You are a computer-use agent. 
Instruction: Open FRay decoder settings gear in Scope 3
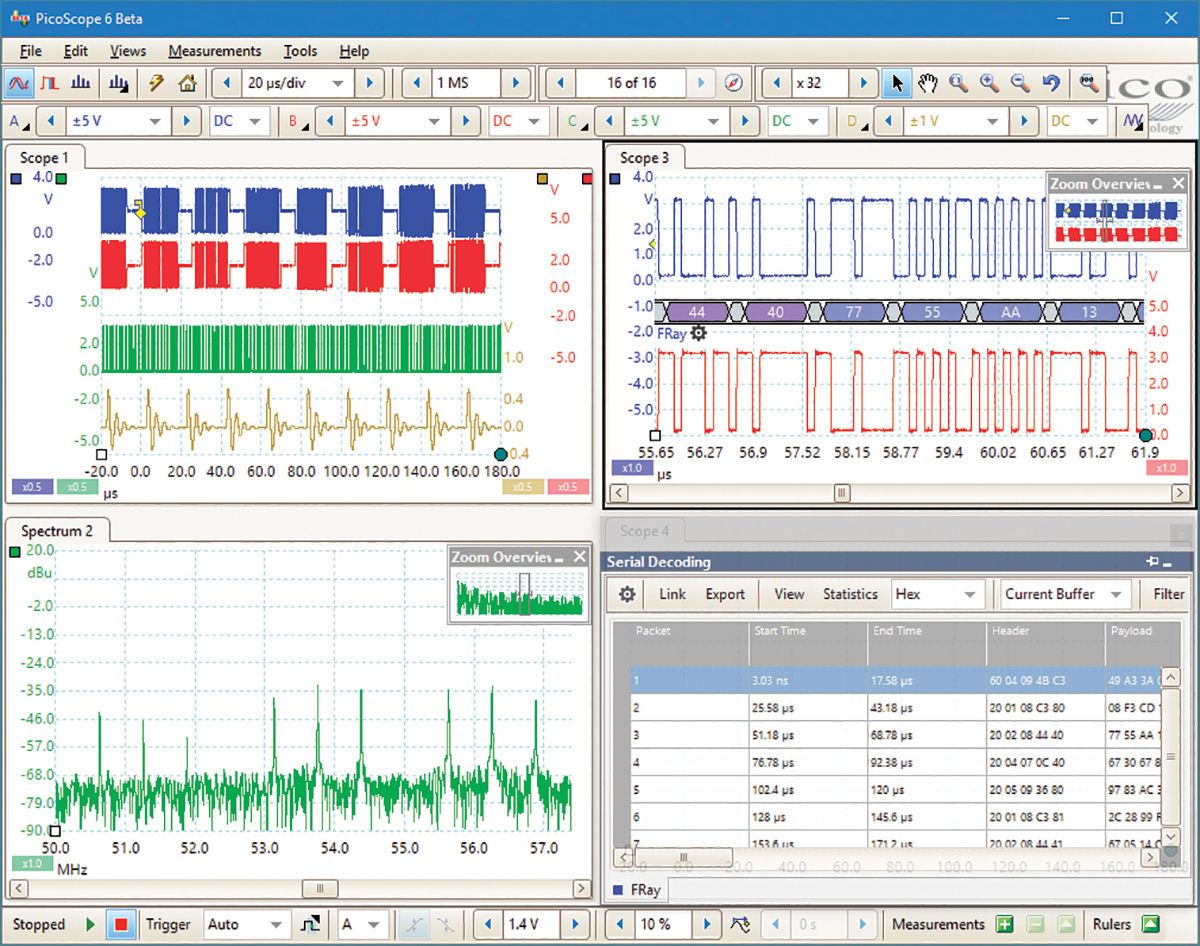click(x=699, y=333)
